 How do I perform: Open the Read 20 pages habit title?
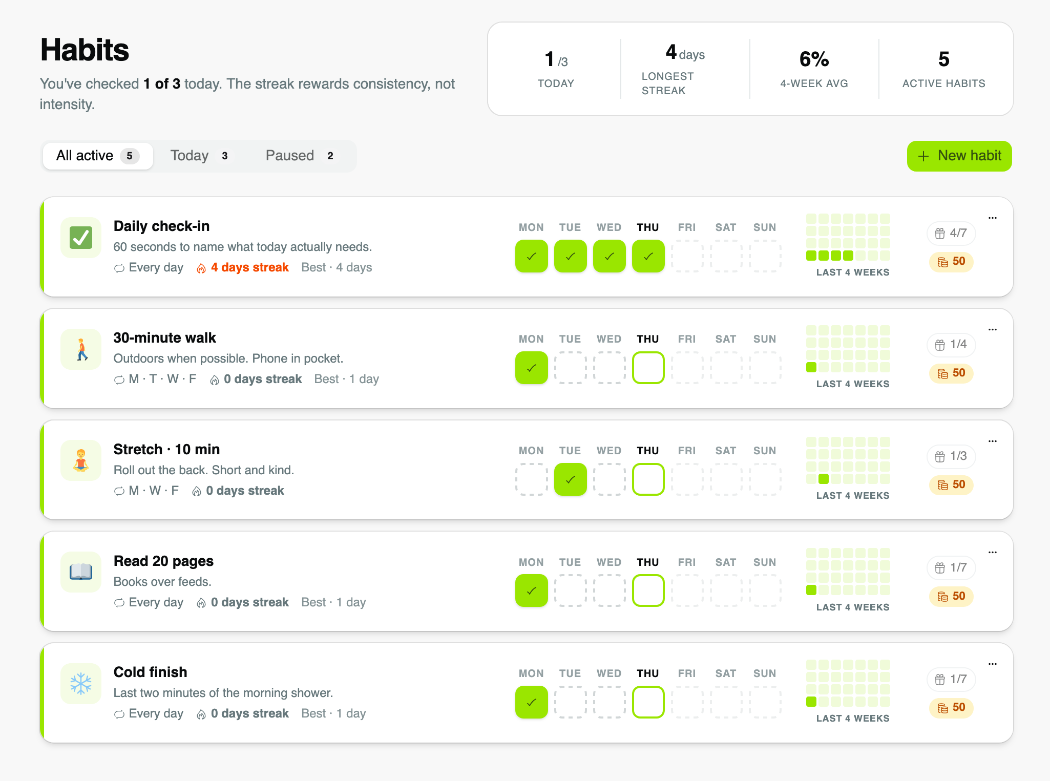click(x=163, y=561)
